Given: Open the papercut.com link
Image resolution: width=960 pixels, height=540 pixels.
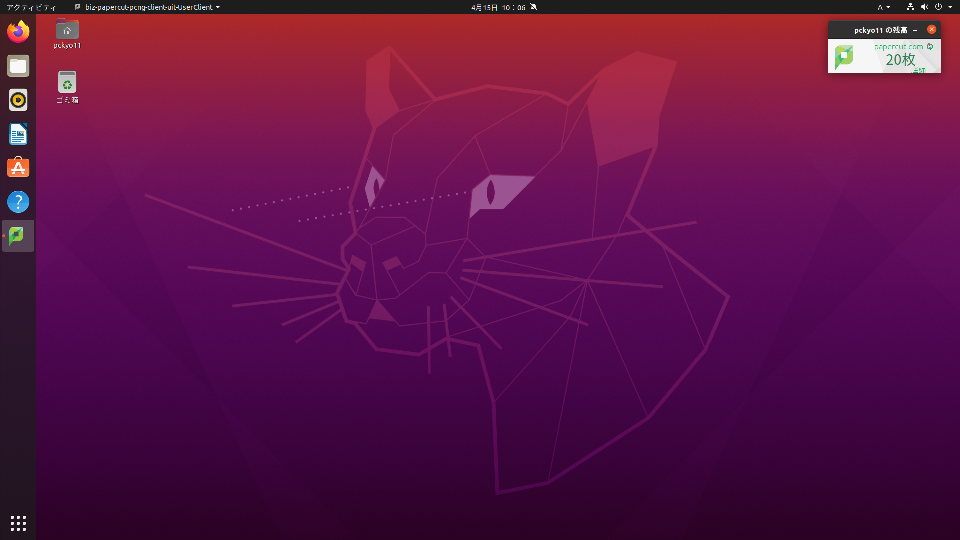Looking at the screenshot, I should pos(898,47).
